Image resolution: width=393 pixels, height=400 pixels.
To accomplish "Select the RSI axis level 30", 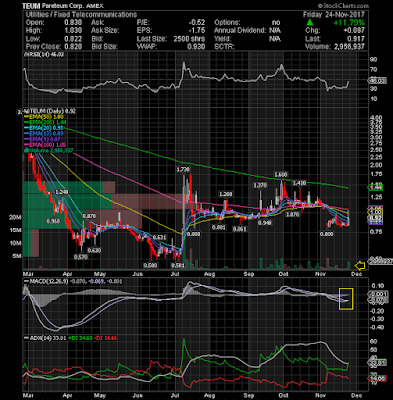I will pos(373,89).
